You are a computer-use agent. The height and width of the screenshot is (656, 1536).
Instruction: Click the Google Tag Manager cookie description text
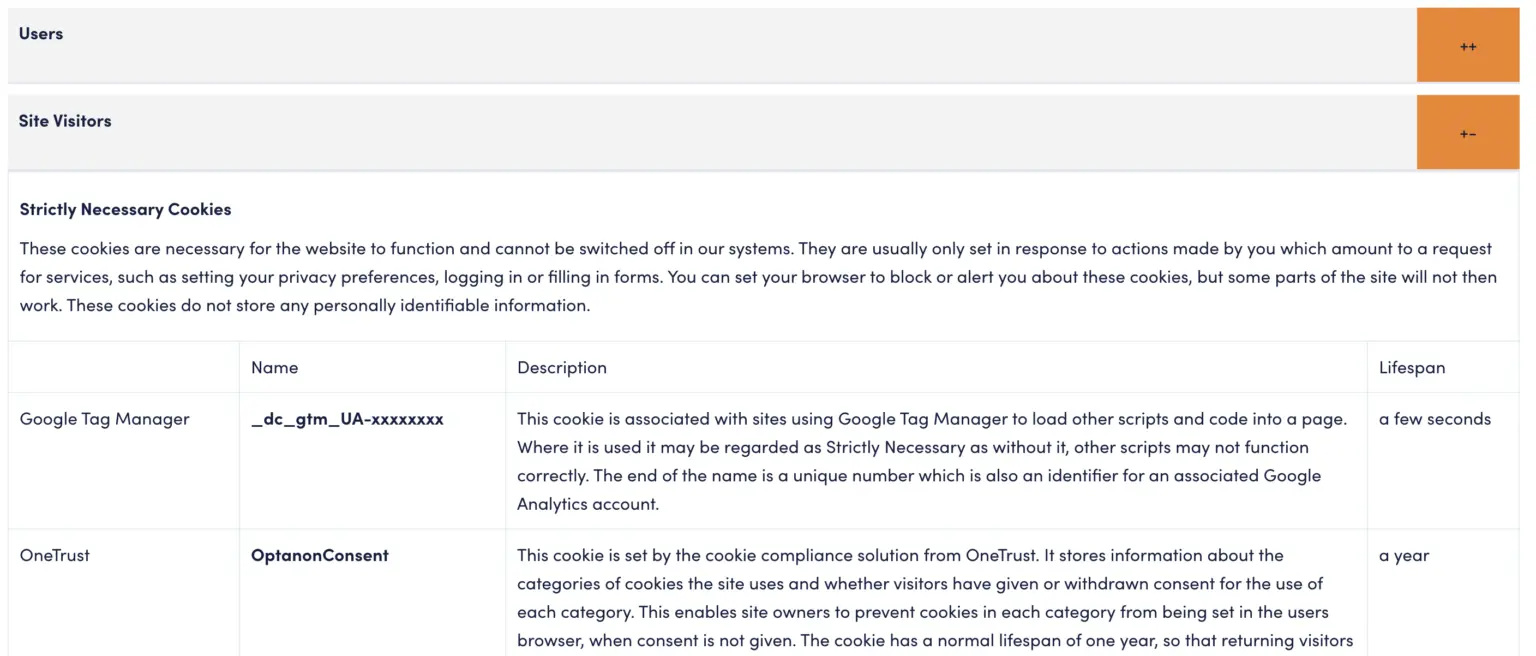(930, 461)
